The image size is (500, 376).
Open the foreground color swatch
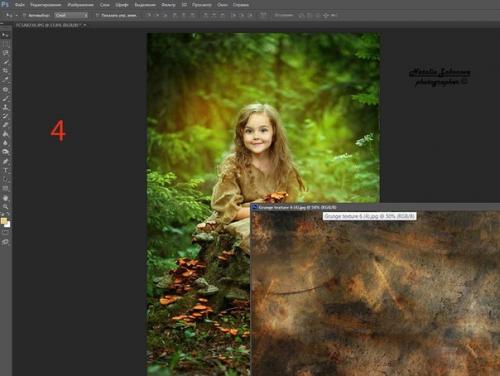click(4, 221)
